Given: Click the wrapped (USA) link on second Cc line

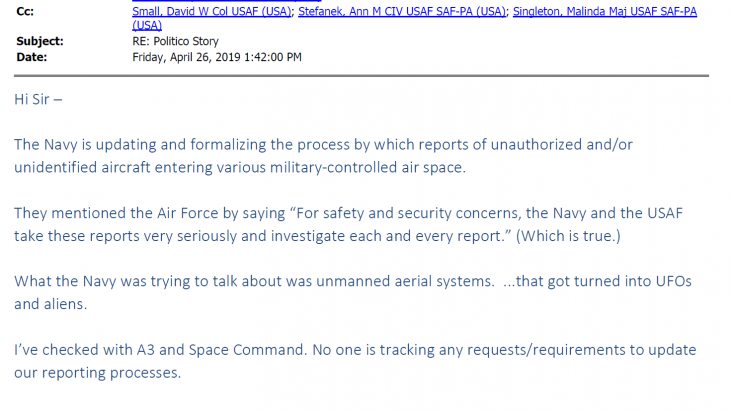Looking at the screenshot, I should [147, 25].
